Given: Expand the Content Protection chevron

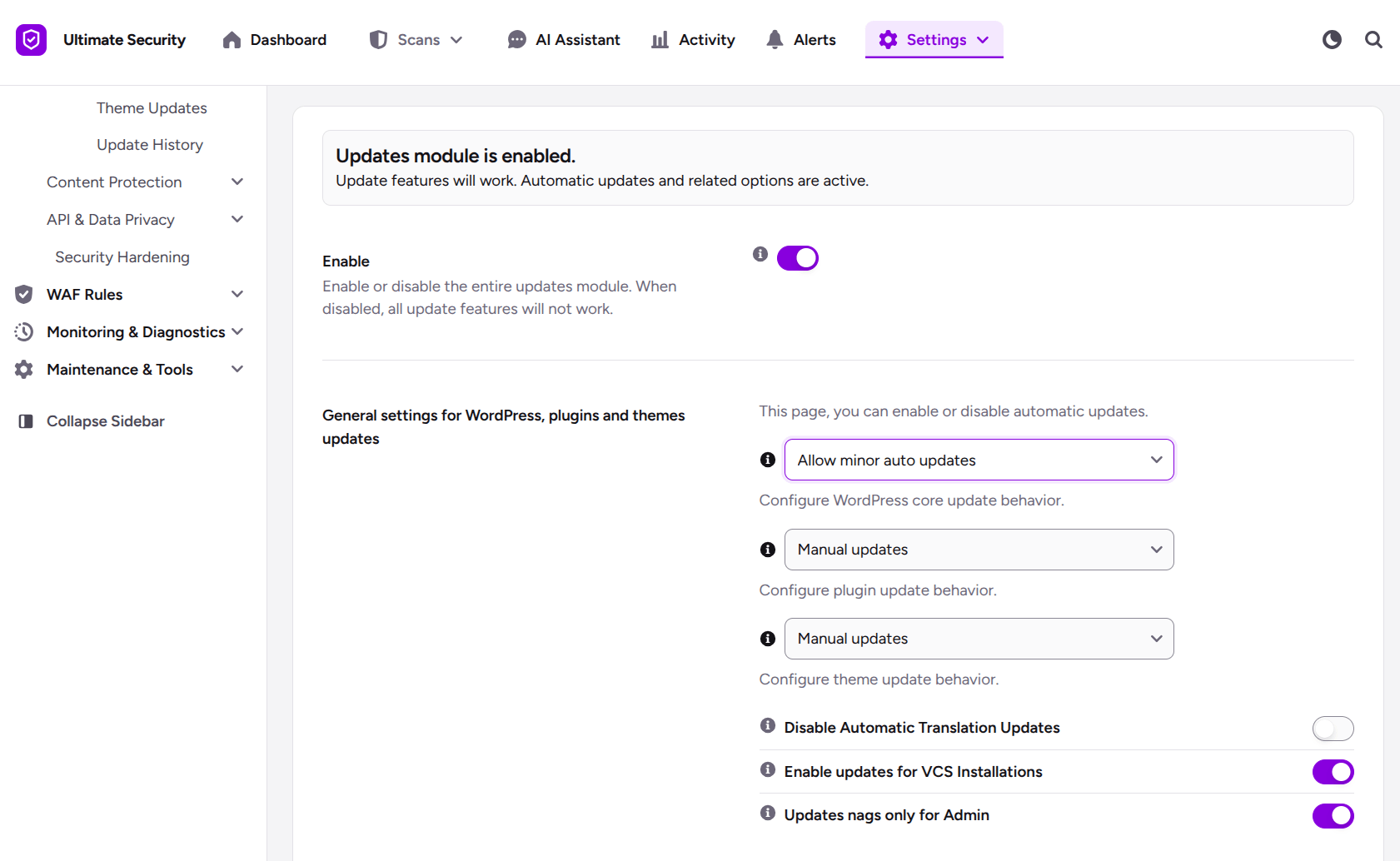Looking at the screenshot, I should (237, 182).
